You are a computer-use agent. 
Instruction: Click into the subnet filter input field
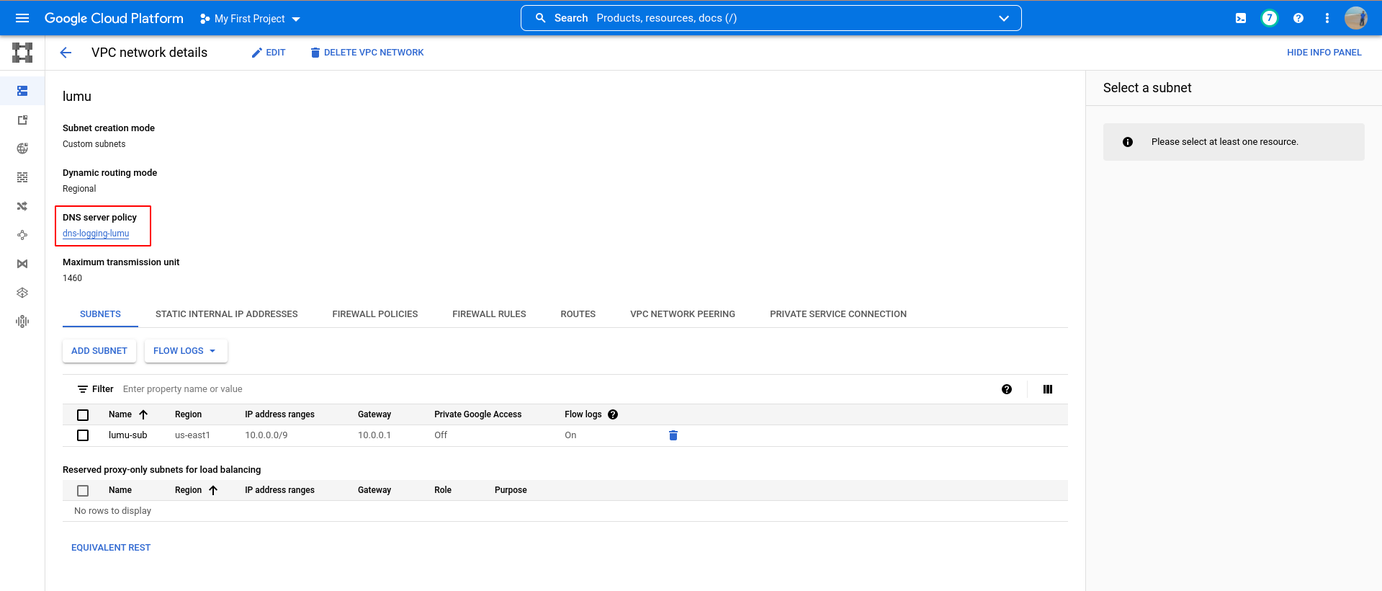pos(400,389)
